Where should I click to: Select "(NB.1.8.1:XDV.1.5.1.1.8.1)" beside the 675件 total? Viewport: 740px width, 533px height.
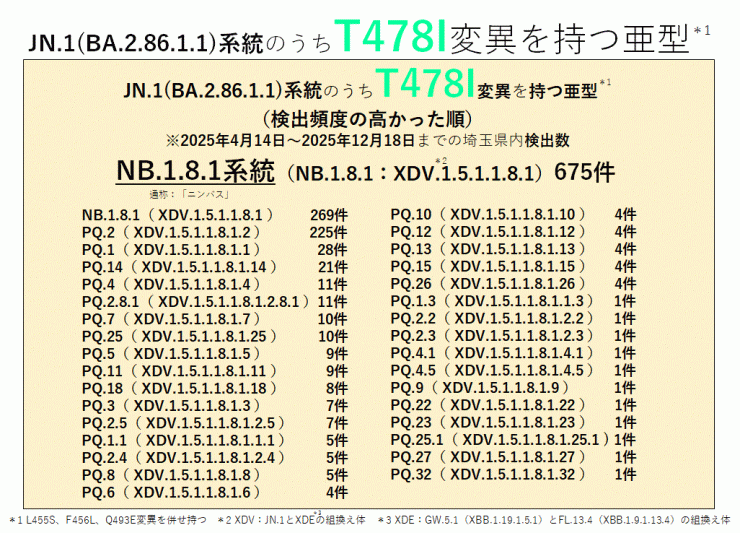pos(415,173)
